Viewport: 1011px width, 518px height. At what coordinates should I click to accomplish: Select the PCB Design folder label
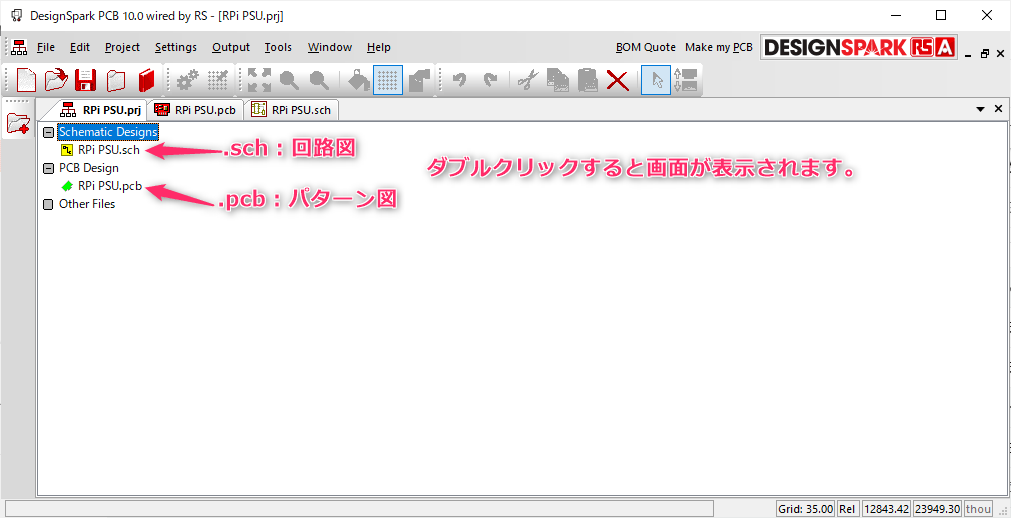click(x=89, y=168)
